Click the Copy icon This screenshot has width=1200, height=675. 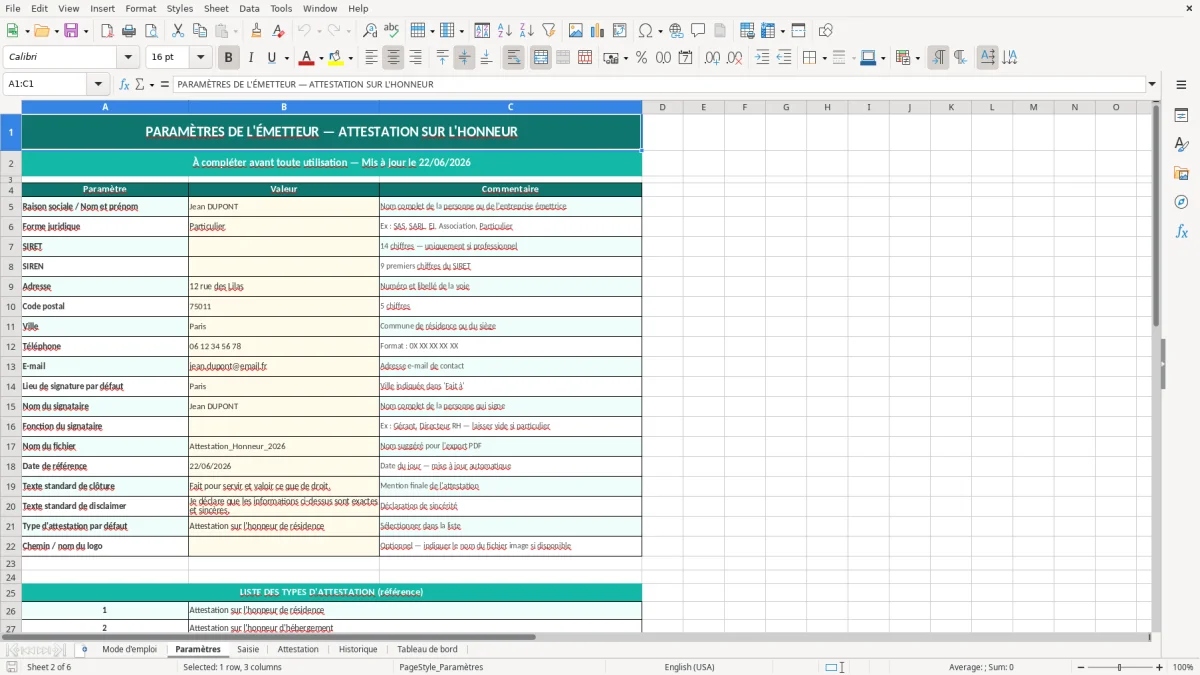coord(199,31)
